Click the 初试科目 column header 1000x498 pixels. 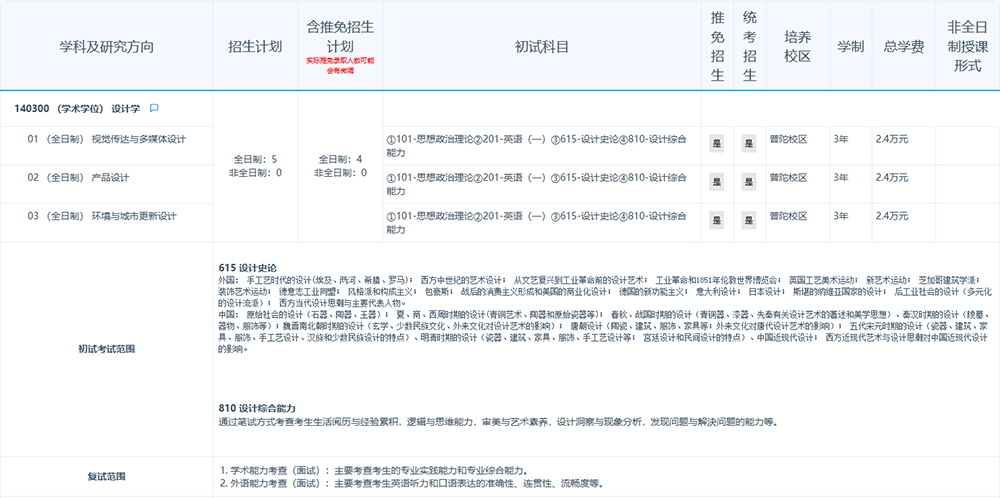coord(542,47)
